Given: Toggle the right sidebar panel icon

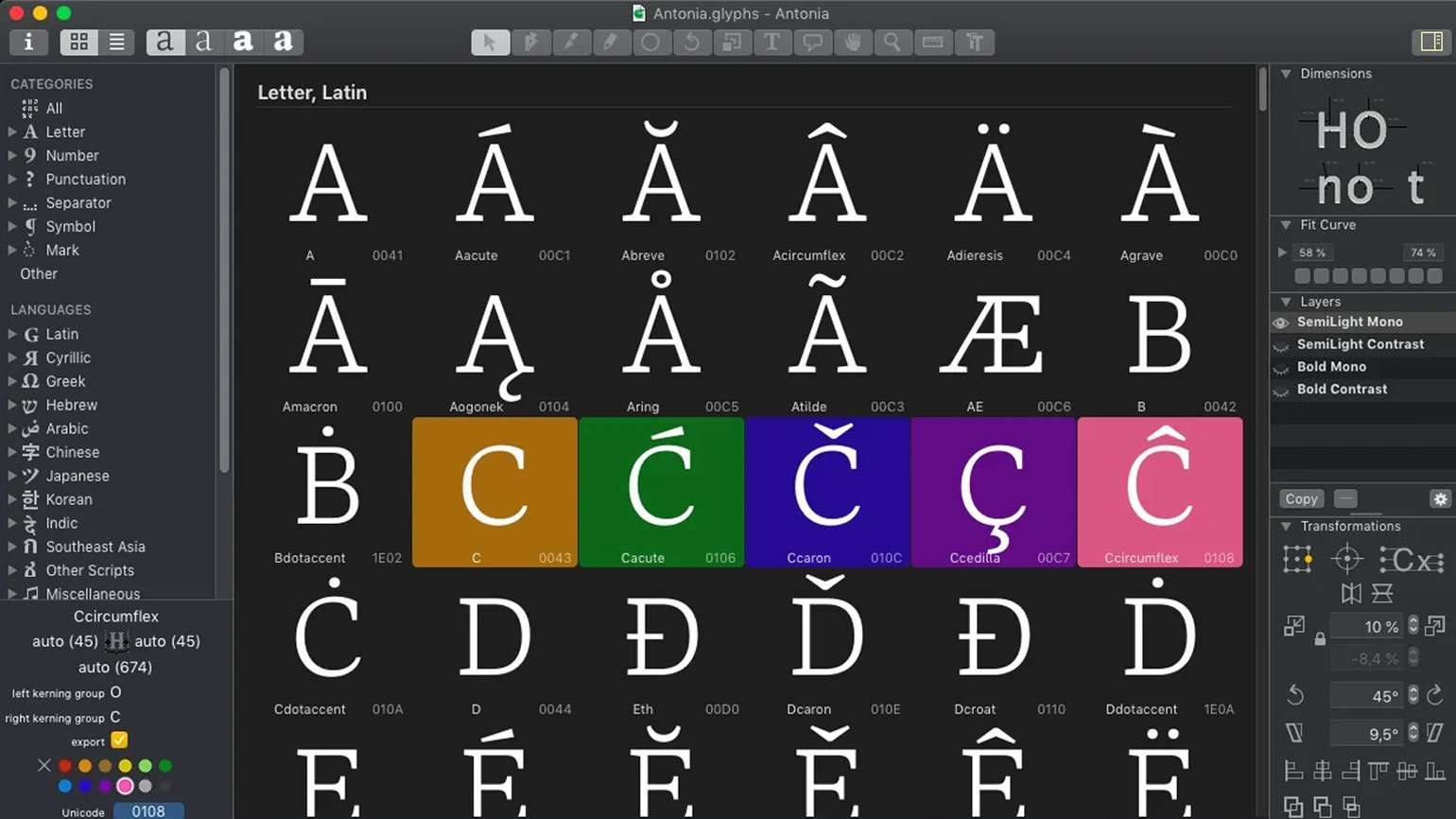Looking at the screenshot, I should (x=1431, y=42).
